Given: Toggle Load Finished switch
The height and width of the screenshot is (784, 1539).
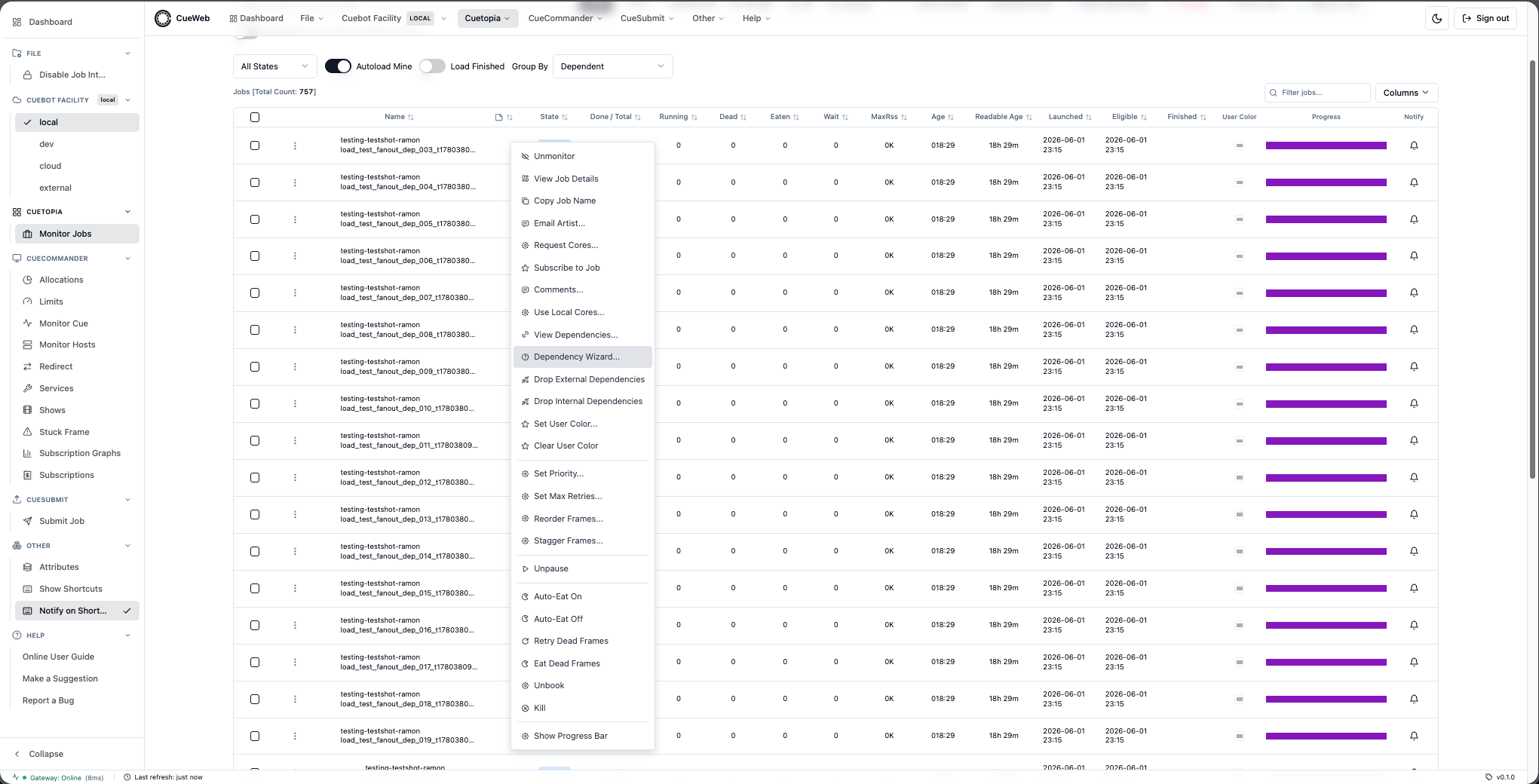Looking at the screenshot, I should 432,66.
